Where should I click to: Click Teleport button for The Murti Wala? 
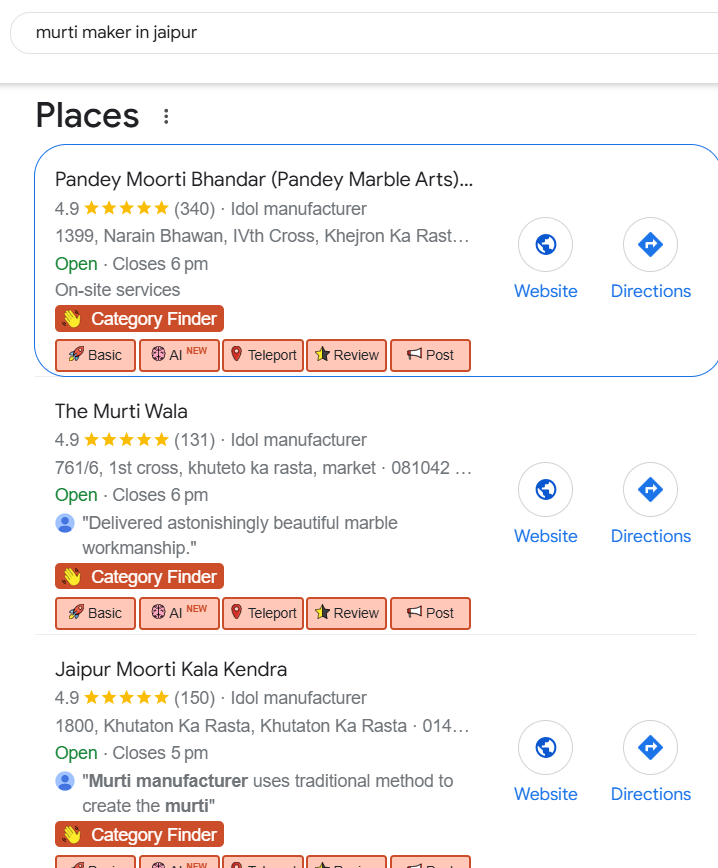click(263, 613)
